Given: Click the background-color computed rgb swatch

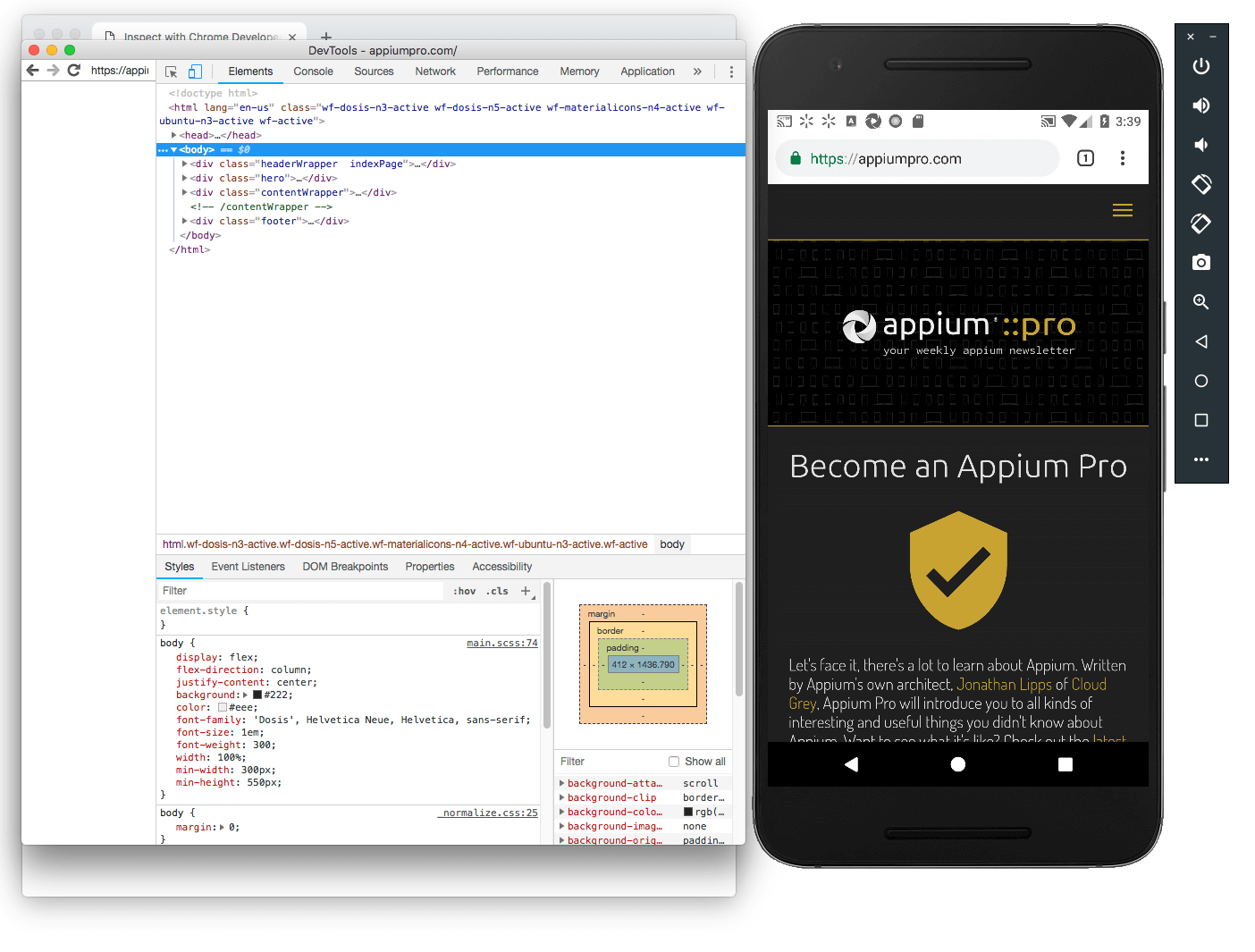Looking at the screenshot, I should [688, 812].
